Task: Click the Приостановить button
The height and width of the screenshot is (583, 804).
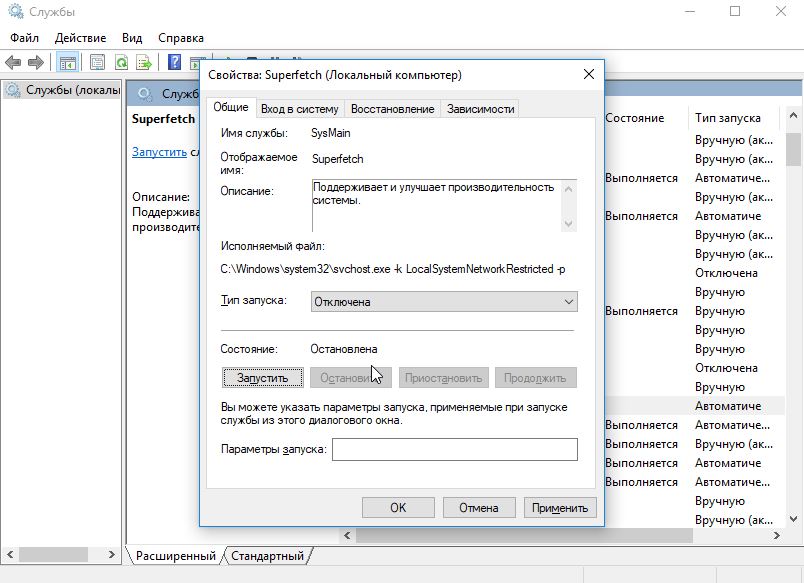Action: [x=444, y=378]
